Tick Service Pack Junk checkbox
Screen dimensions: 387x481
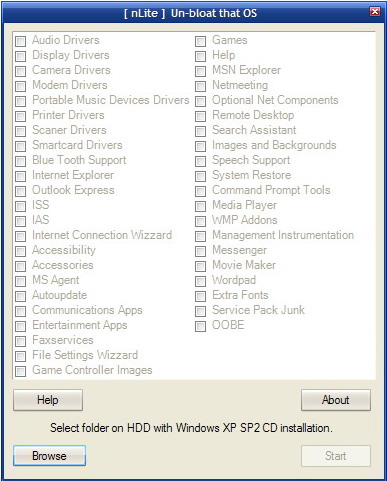(x=200, y=311)
